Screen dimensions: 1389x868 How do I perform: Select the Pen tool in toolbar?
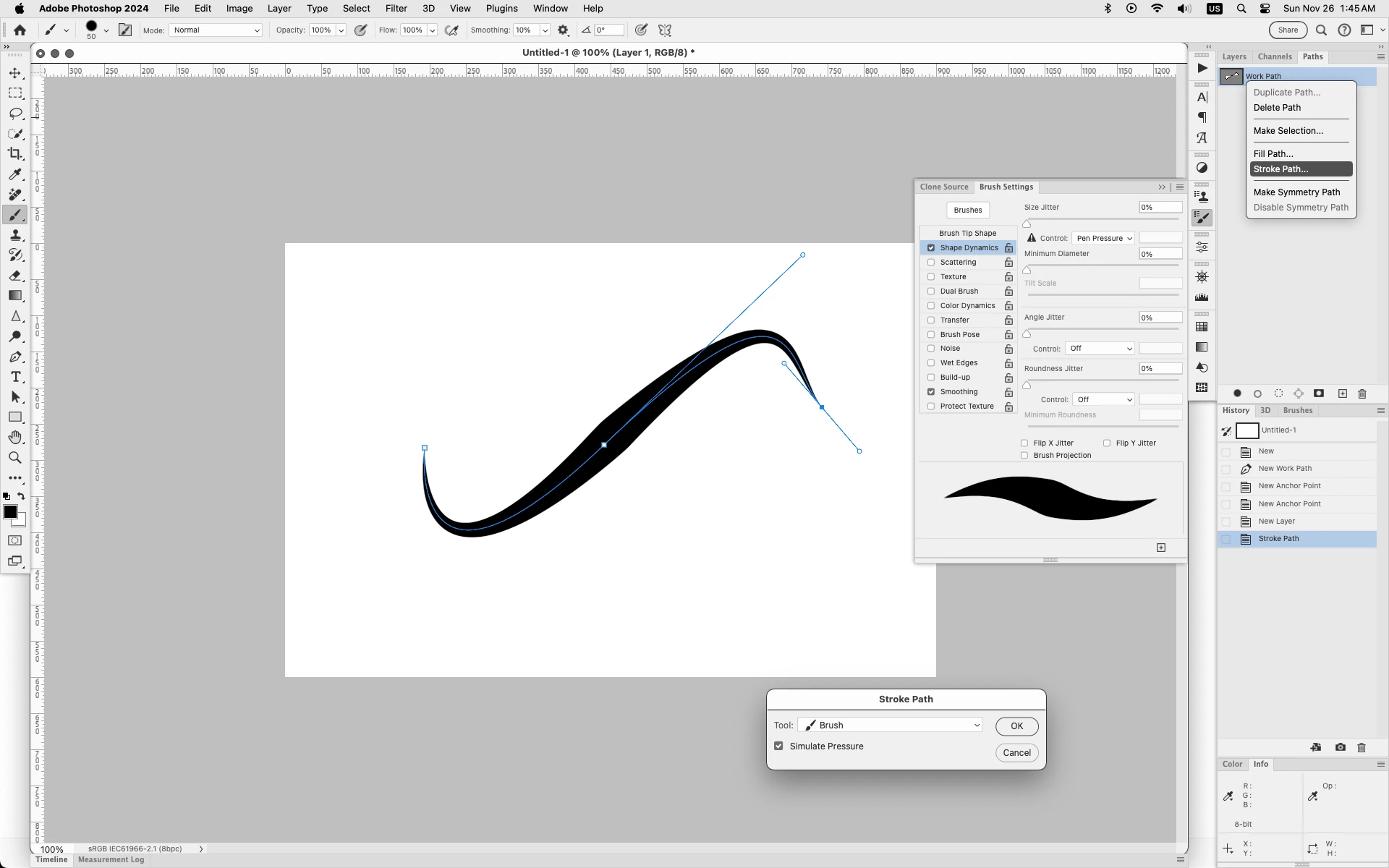coord(15,357)
